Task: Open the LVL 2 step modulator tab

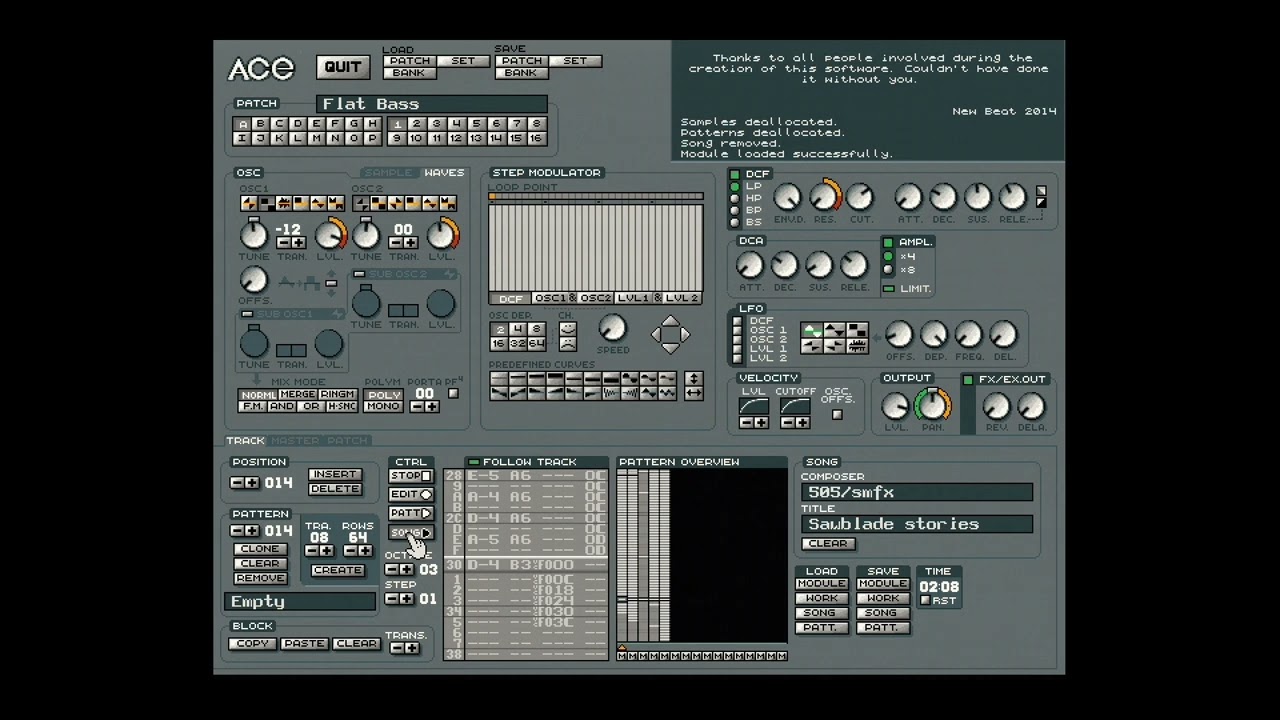Action: tap(681, 298)
